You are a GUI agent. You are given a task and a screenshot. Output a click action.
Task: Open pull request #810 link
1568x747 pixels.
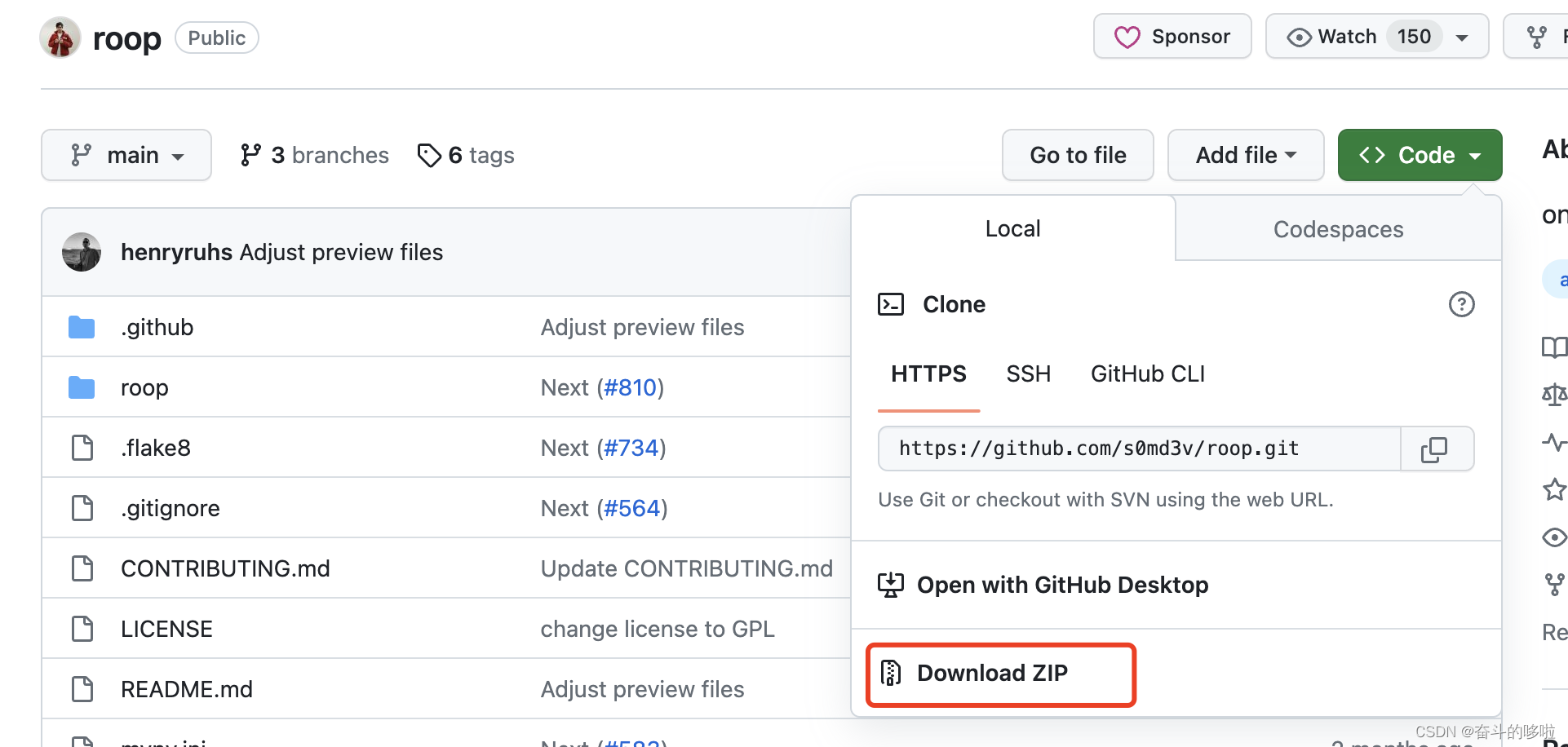[630, 387]
